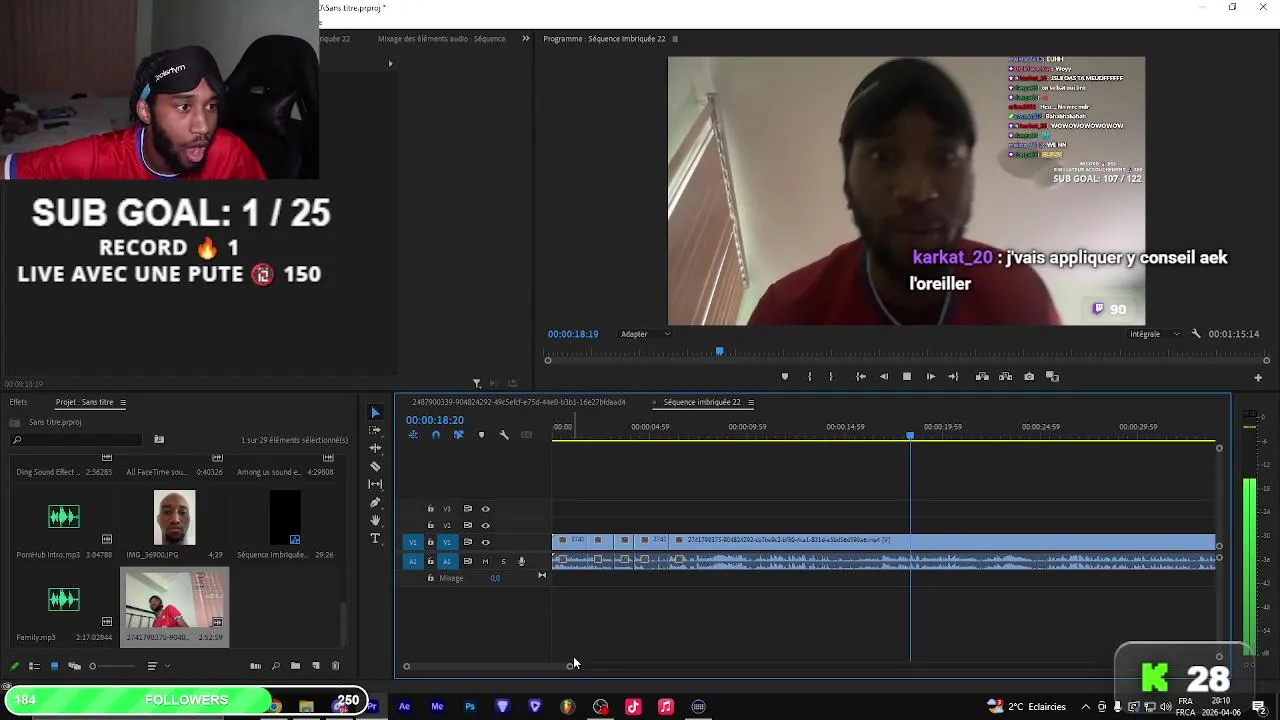Mark Out point in program monitor
Screen dimensions: 1280x720
[x=831, y=377]
